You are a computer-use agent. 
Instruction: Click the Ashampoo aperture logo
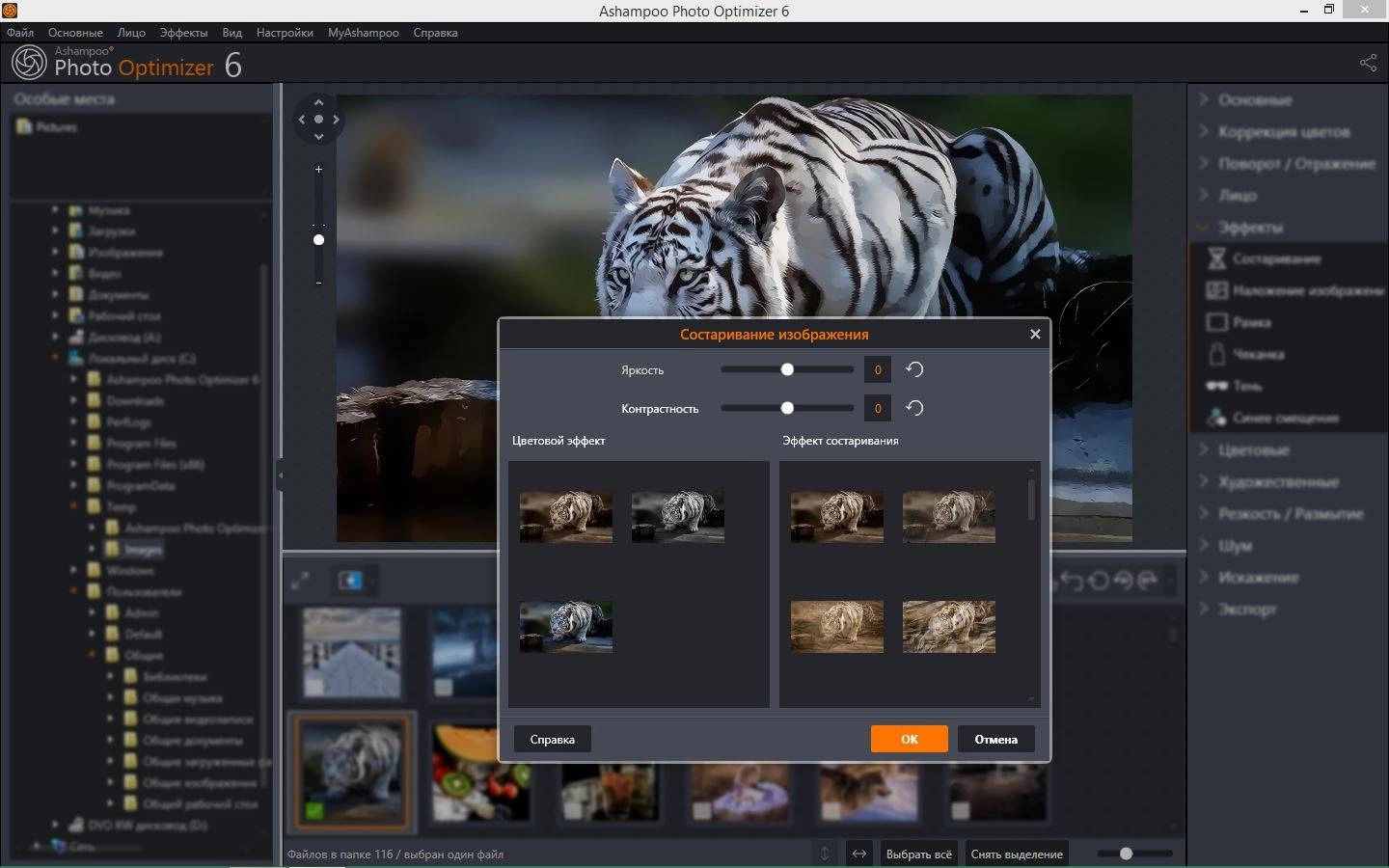click(x=29, y=63)
